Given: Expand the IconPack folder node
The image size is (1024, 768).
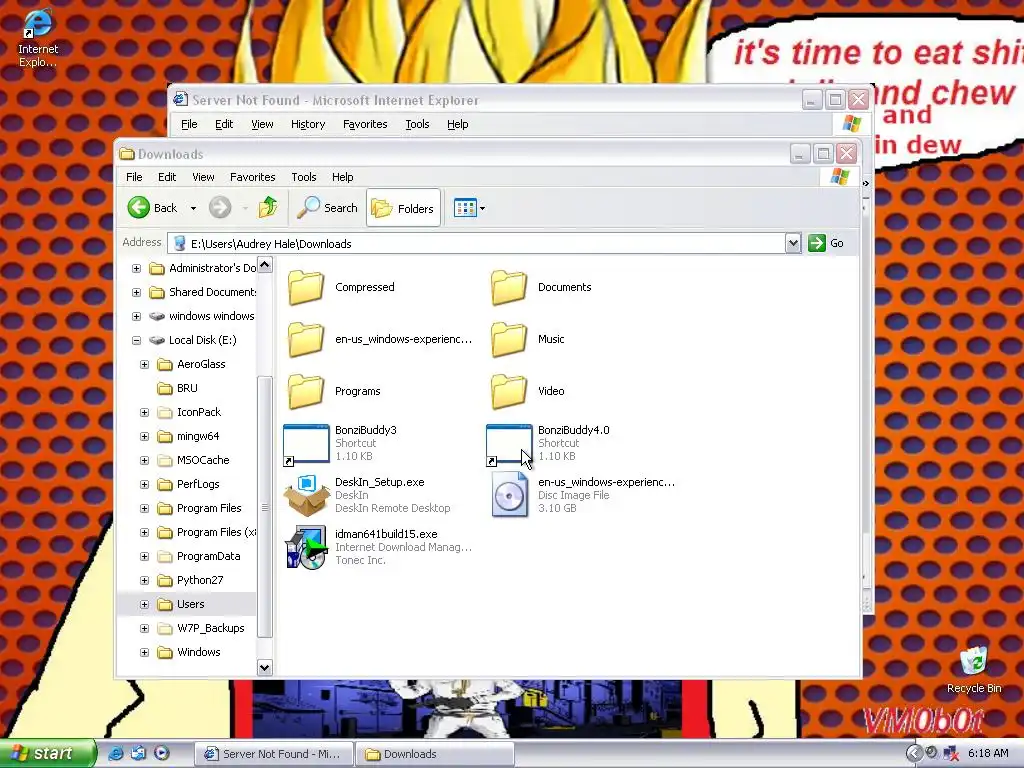Looking at the screenshot, I should (144, 412).
